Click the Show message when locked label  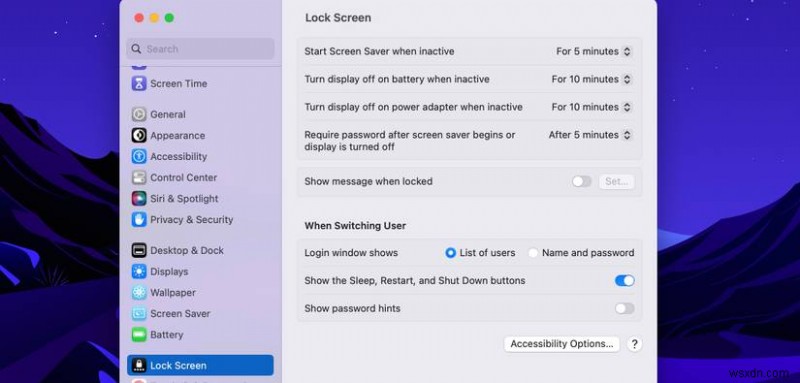click(368, 182)
